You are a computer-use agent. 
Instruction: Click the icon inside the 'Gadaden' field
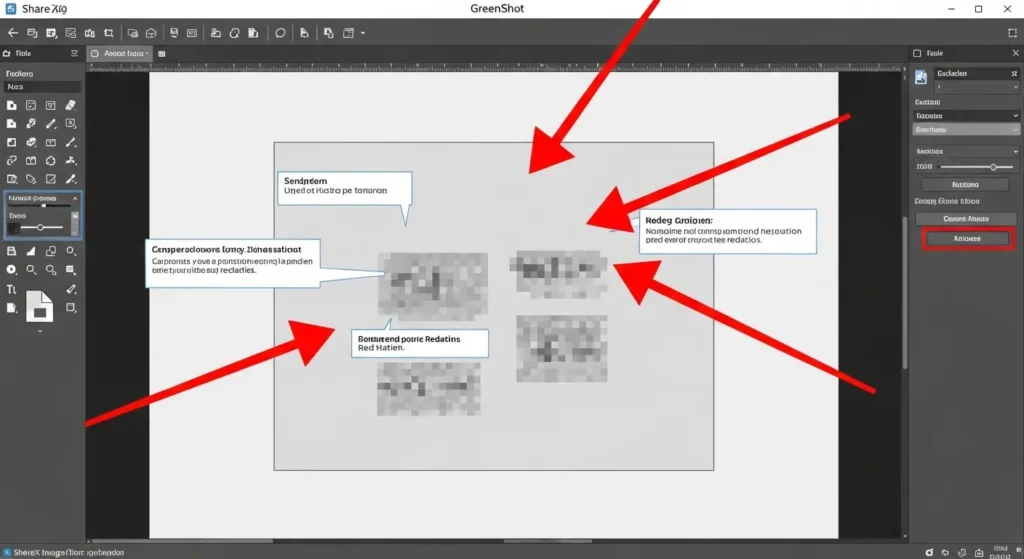click(1014, 74)
